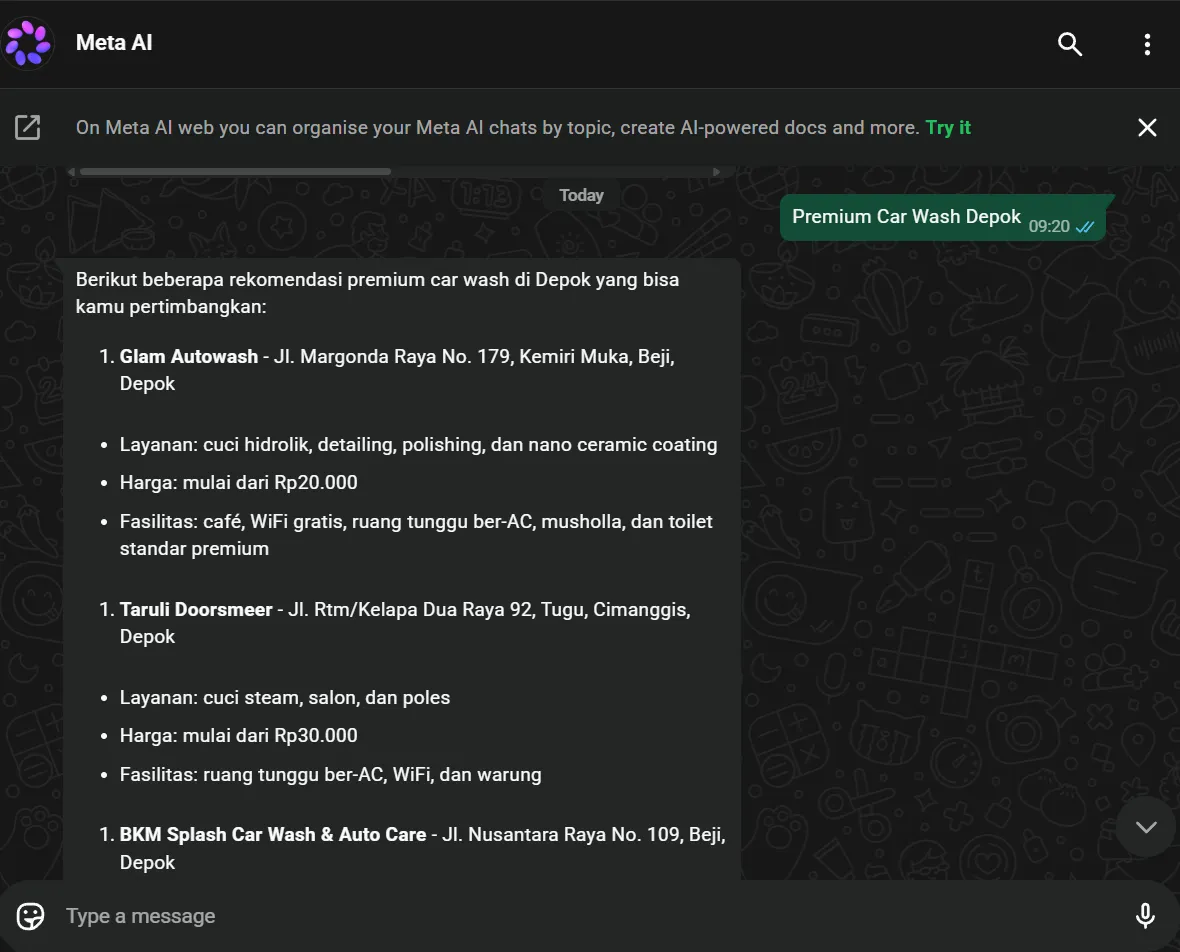This screenshot has width=1180, height=952.
Task: Click the Meta AI chat title
Action: (114, 43)
